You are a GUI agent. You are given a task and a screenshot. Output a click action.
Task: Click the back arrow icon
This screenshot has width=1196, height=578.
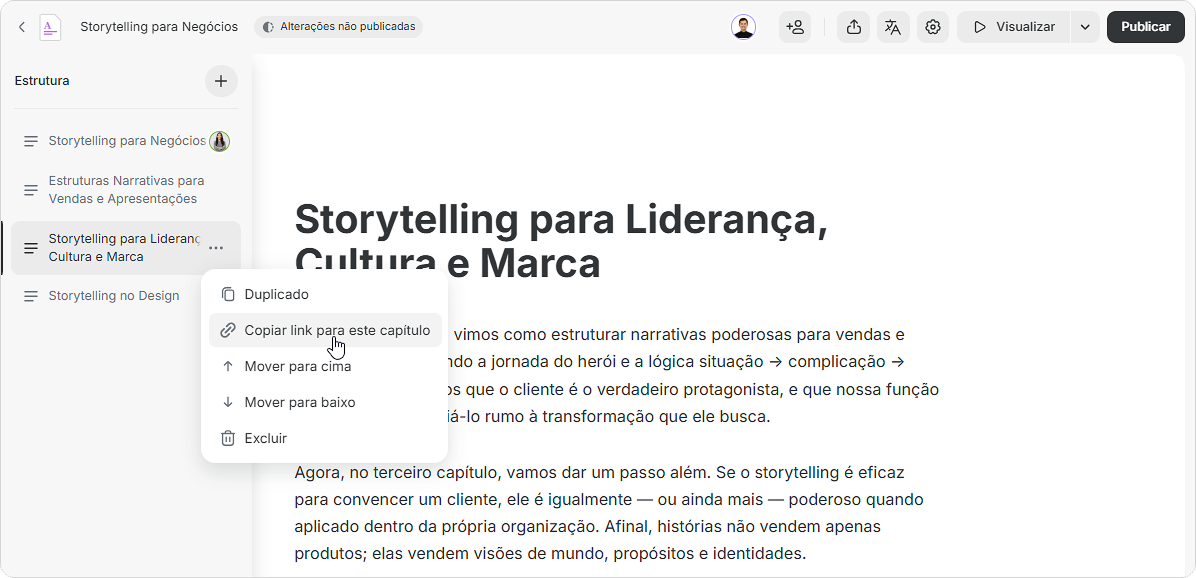tap(21, 27)
